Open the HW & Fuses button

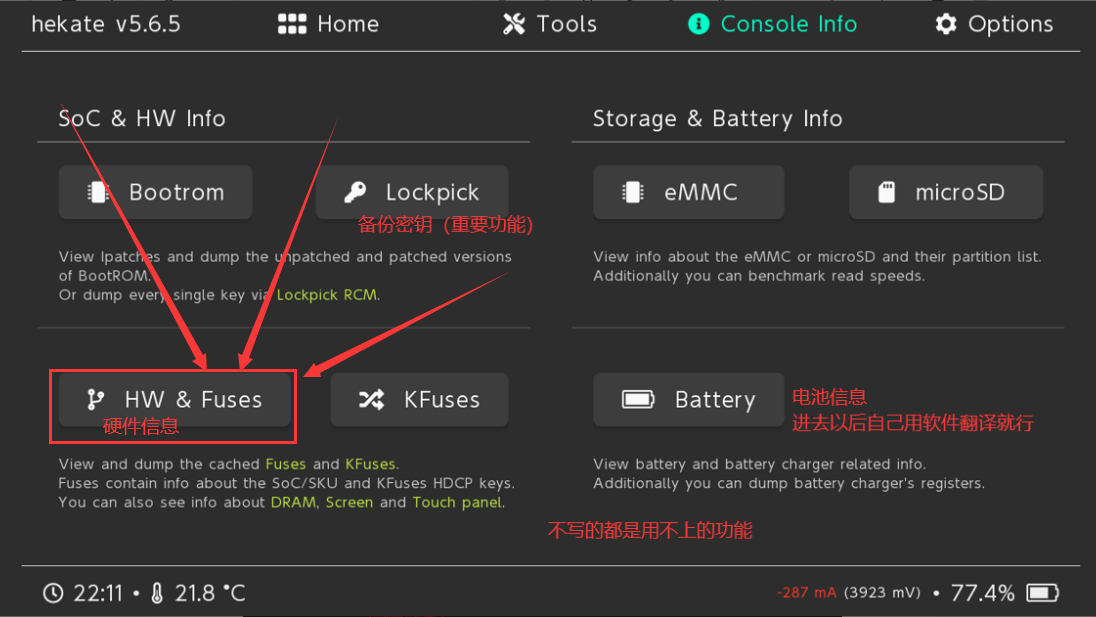tap(174, 400)
